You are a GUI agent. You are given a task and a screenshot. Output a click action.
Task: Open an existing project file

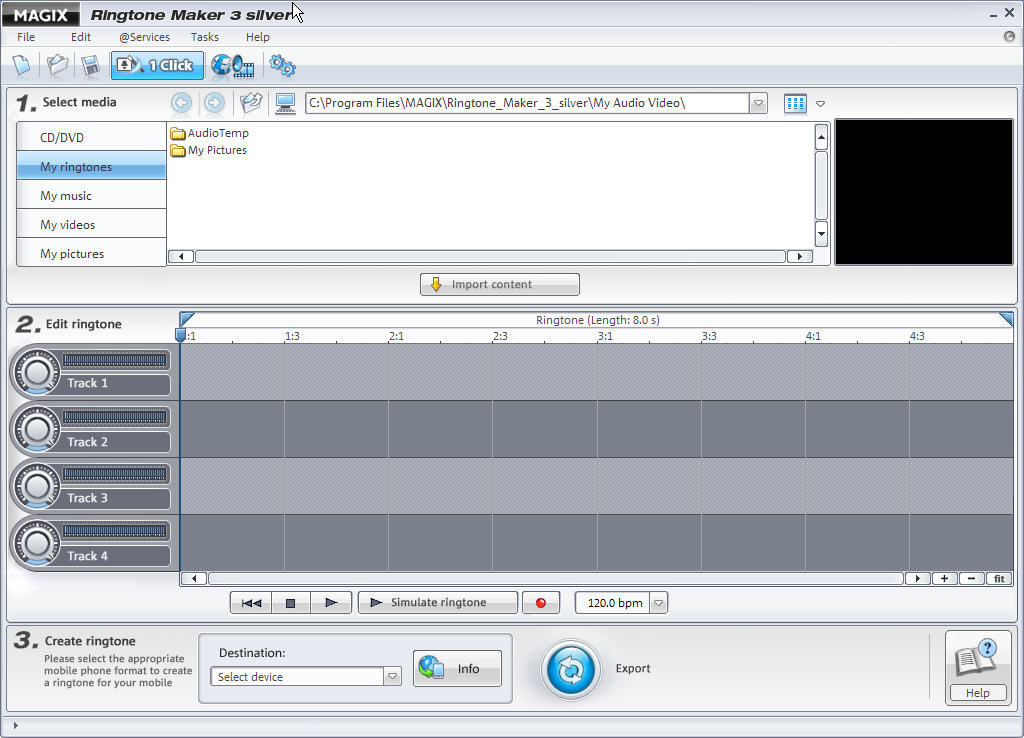click(x=57, y=64)
